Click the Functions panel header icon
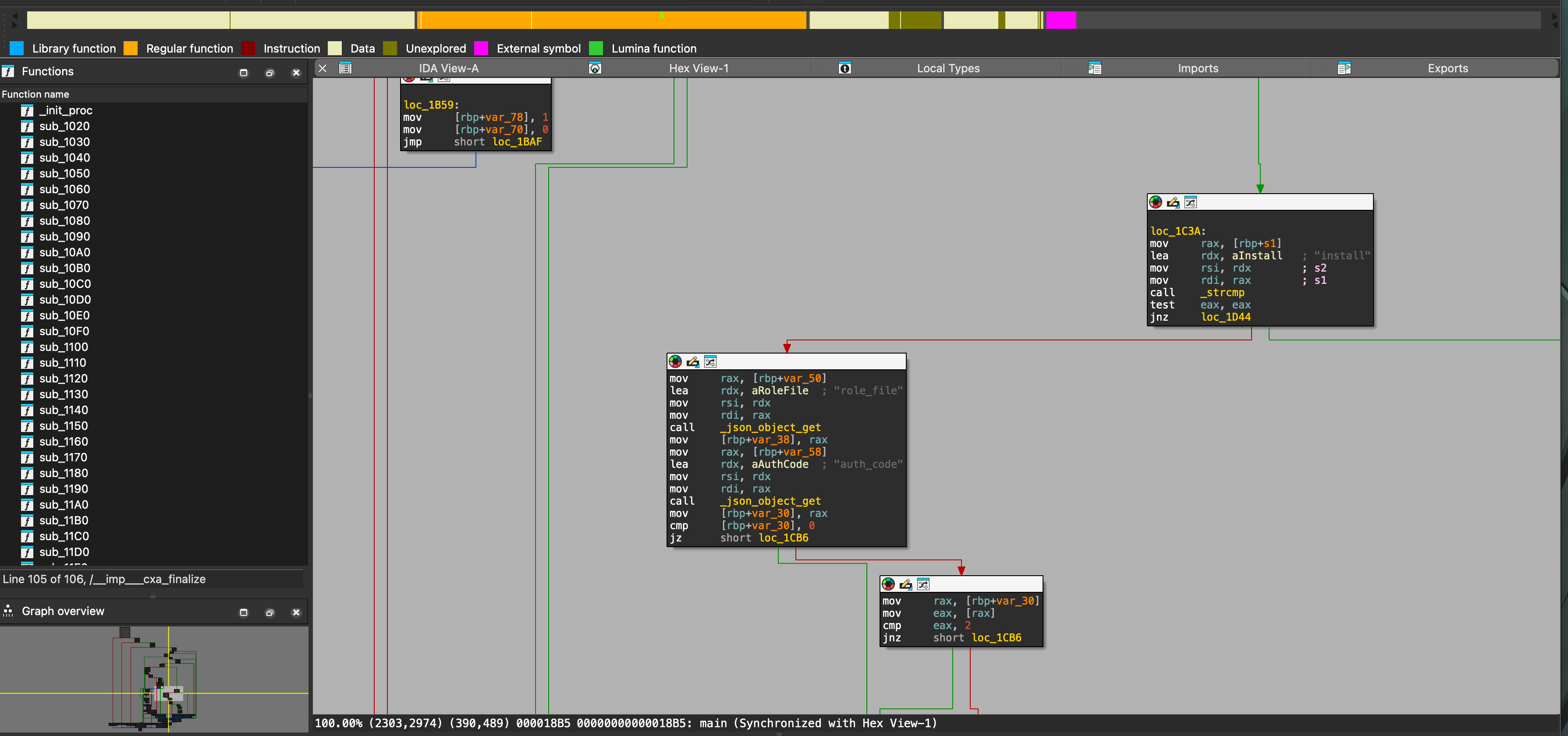 click(8, 72)
